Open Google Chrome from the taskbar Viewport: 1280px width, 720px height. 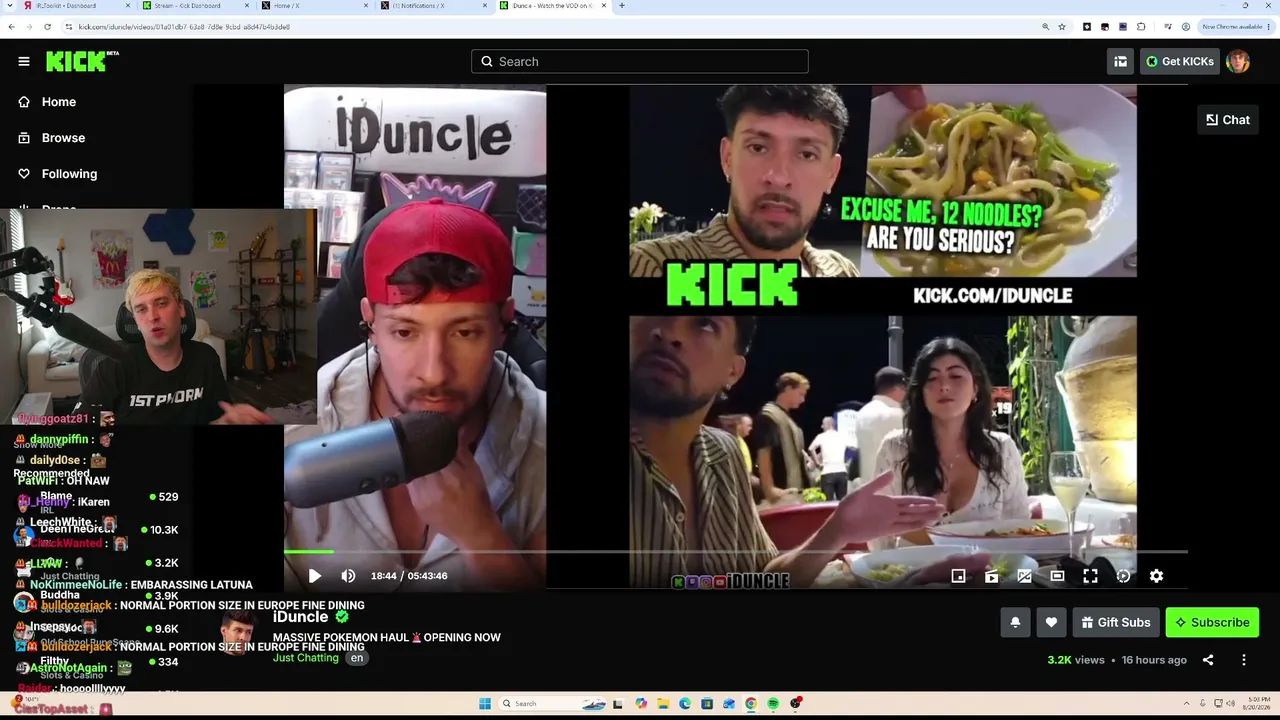(751, 704)
